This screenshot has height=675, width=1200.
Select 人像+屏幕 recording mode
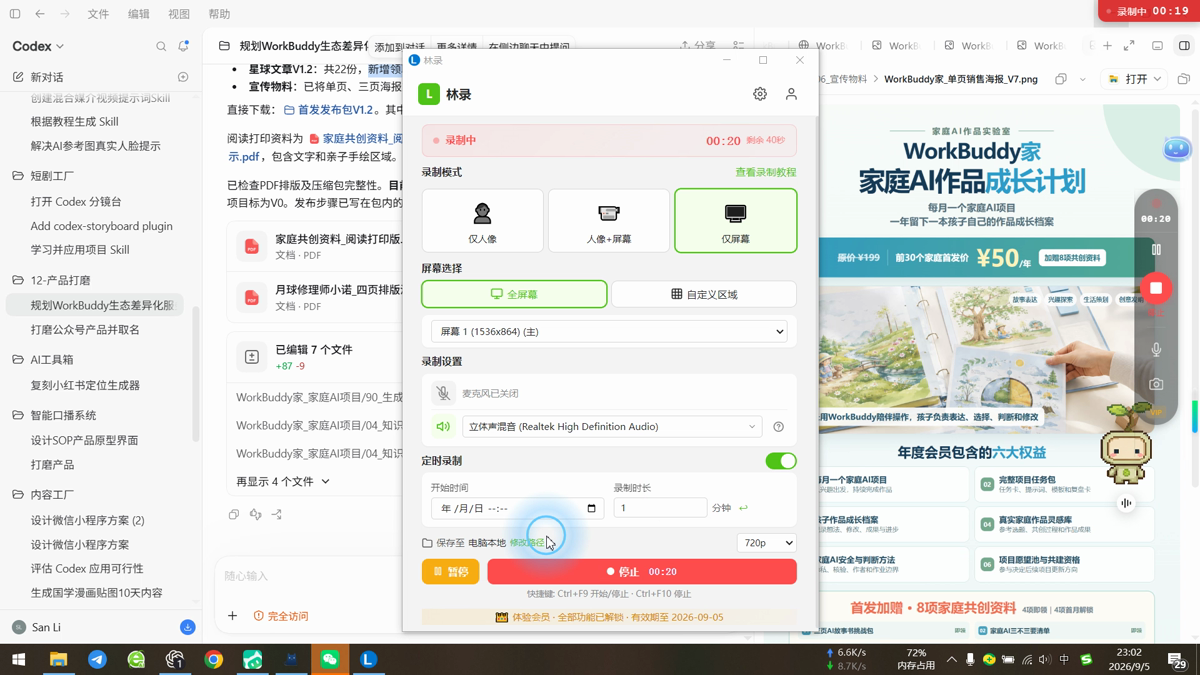(609, 220)
